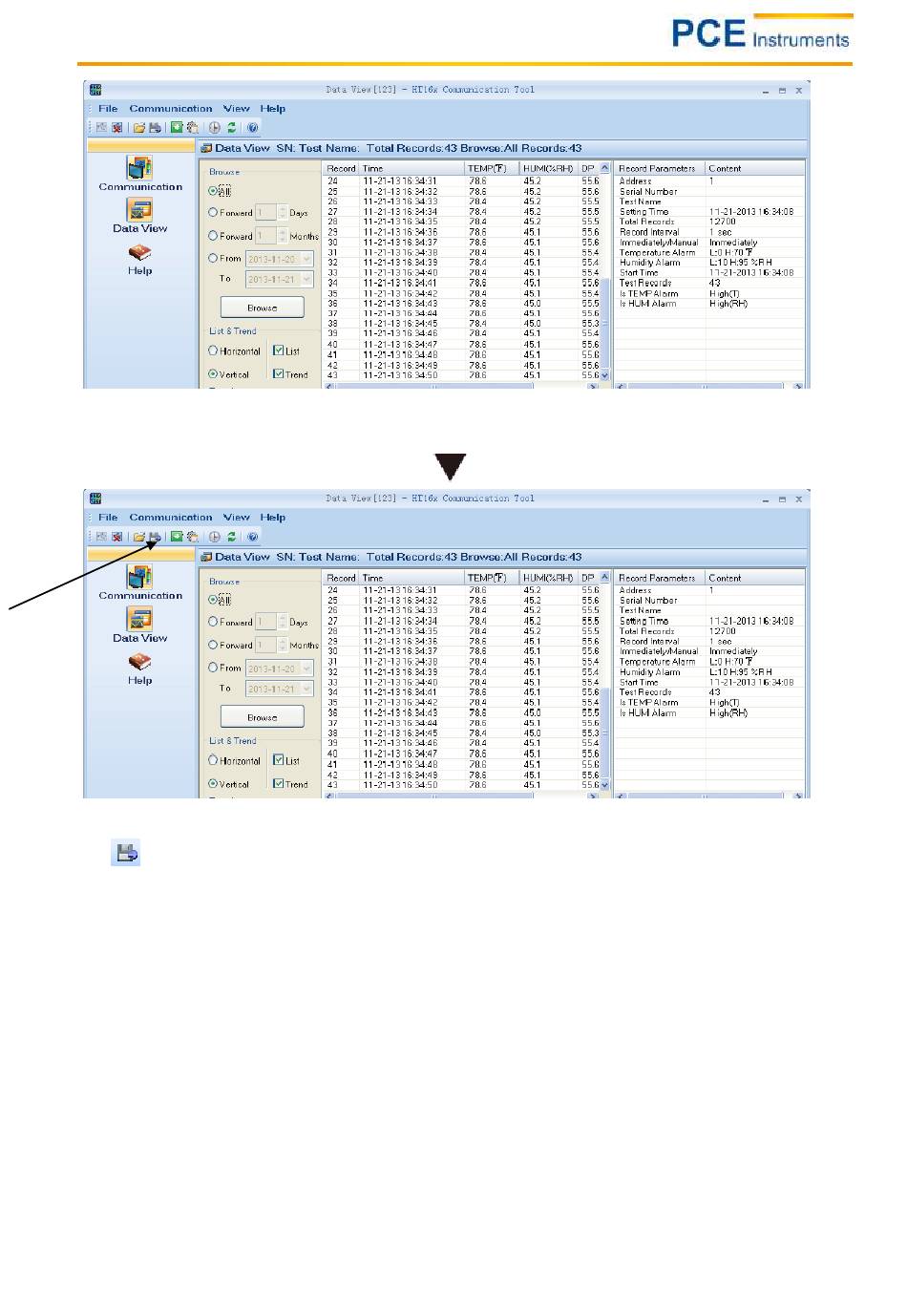Click the red X disconnect icon in upper toolbar

pyautogui.click(x=116, y=127)
